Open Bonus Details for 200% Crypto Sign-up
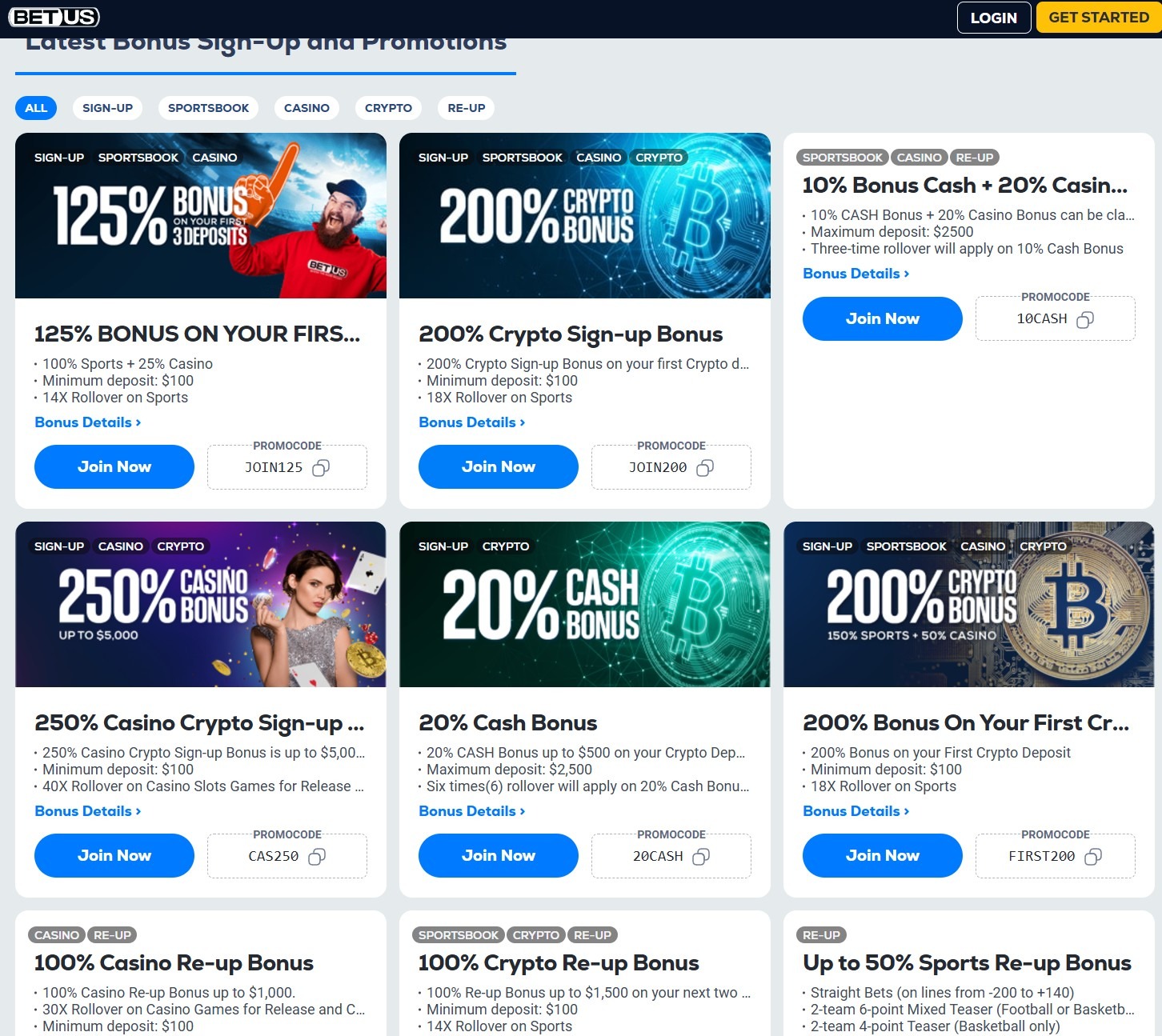 472,422
